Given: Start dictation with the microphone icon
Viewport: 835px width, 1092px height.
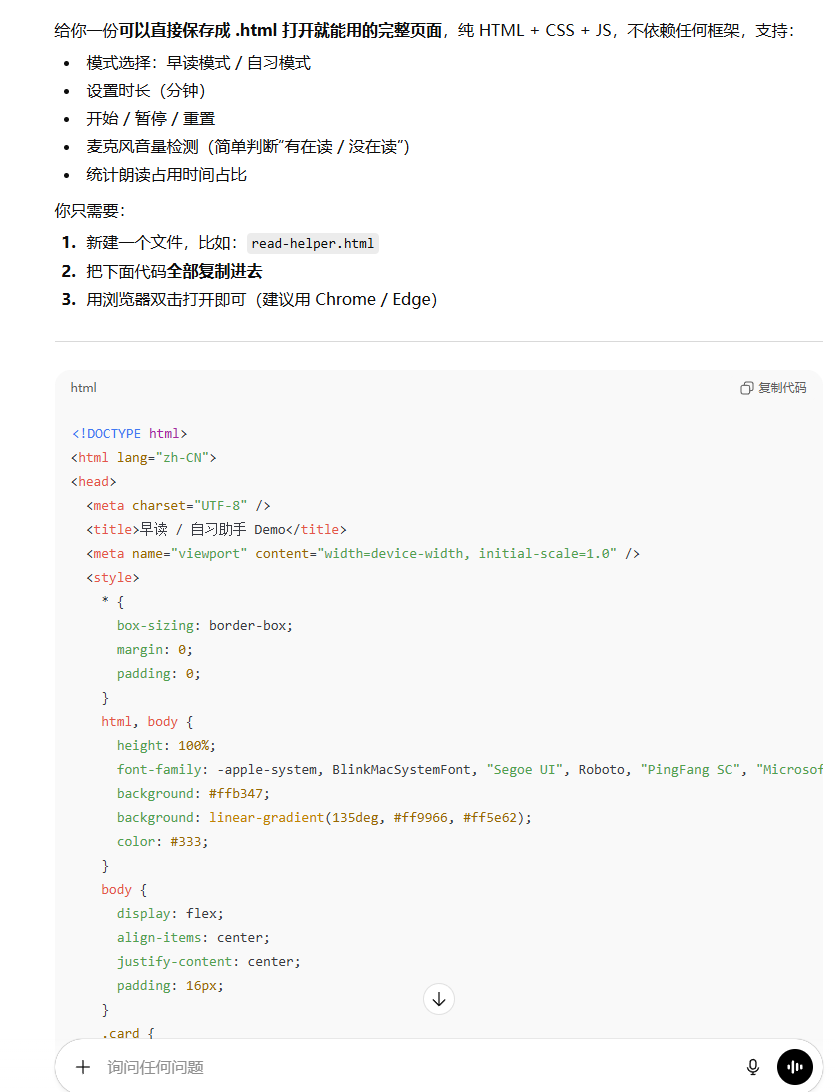Looking at the screenshot, I should point(753,1067).
